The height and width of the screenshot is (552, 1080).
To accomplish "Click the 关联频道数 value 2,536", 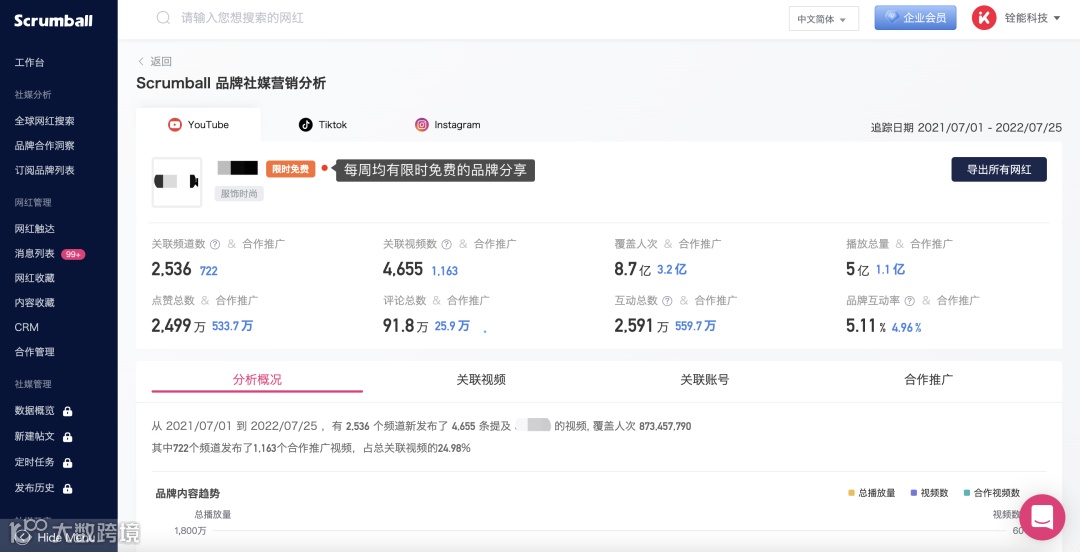I will point(172,269).
